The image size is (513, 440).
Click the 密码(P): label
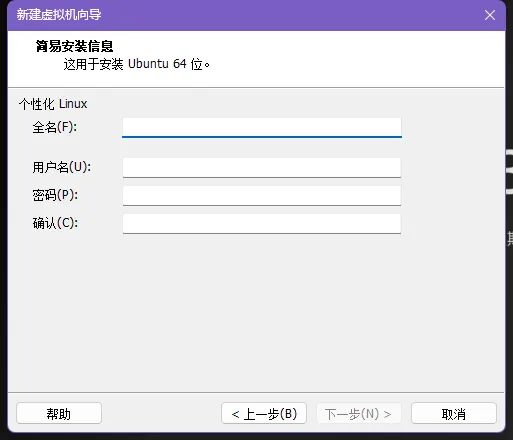(55, 195)
